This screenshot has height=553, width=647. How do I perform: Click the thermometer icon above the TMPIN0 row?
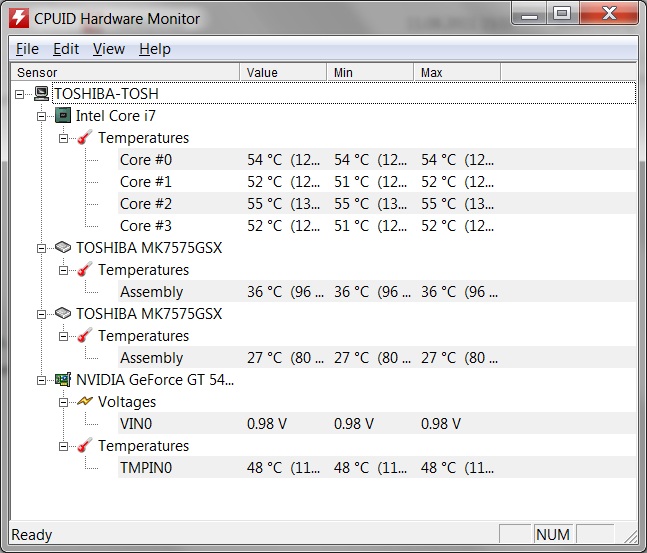[85, 445]
